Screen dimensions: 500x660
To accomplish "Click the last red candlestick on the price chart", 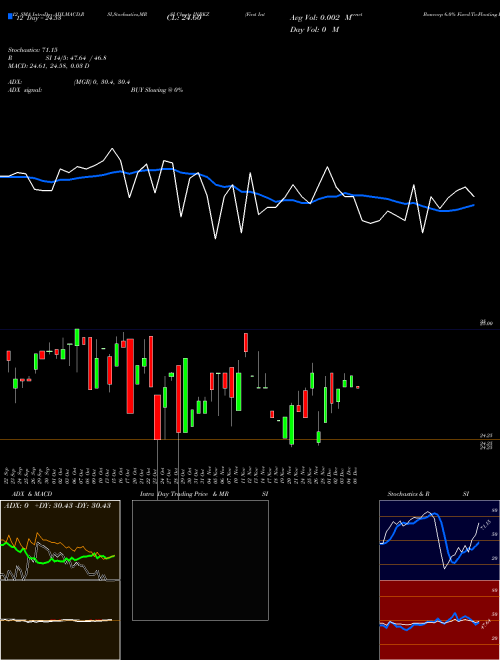I will [358, 387].
